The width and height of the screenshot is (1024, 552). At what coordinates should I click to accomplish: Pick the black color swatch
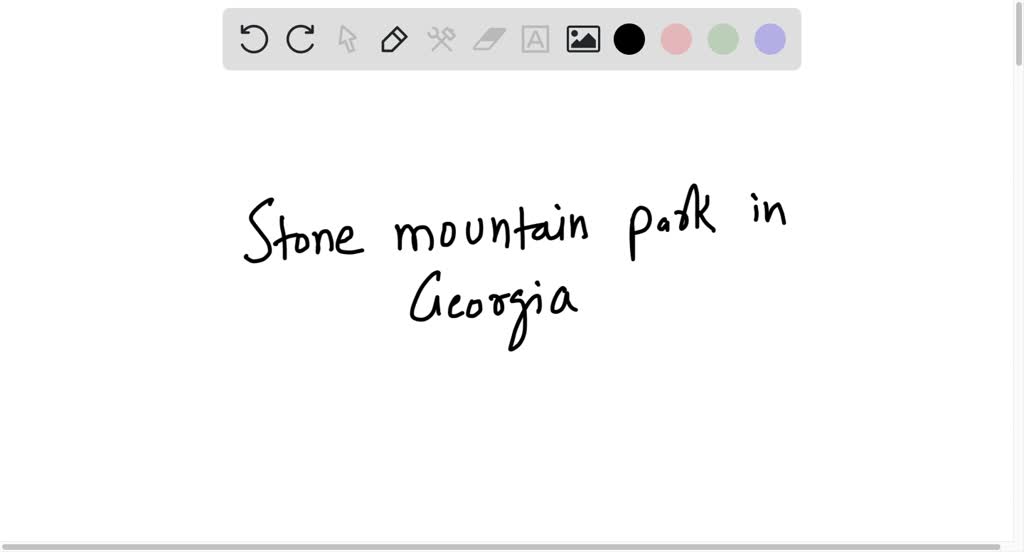click(630, 39)
